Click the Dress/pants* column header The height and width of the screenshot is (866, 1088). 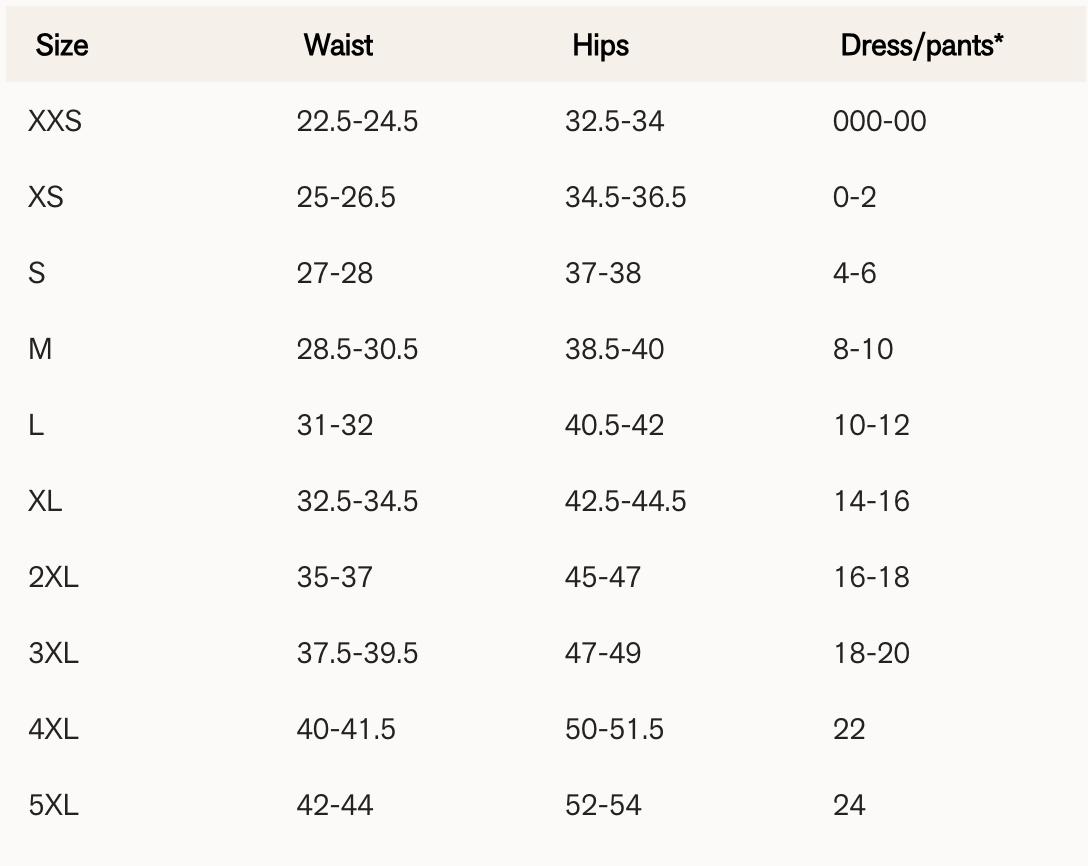click(x=921, y=45)
